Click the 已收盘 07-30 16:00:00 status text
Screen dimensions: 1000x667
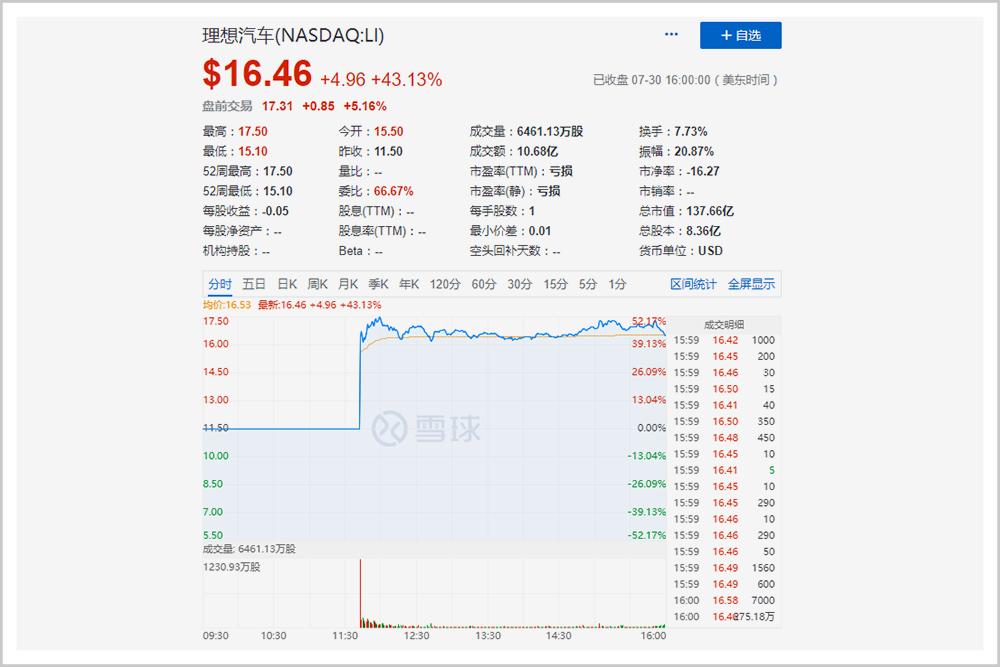(685, 80)
